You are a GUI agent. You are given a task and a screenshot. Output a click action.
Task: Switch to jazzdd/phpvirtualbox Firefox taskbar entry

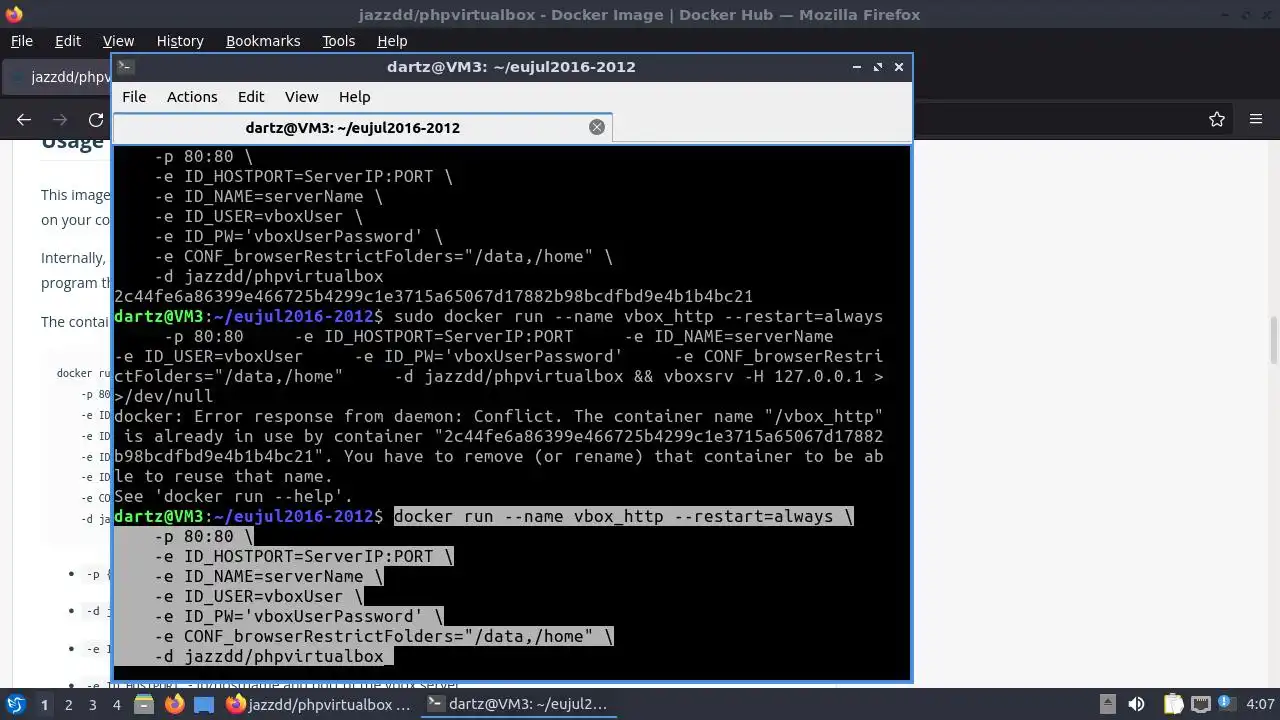click(318, 704)
